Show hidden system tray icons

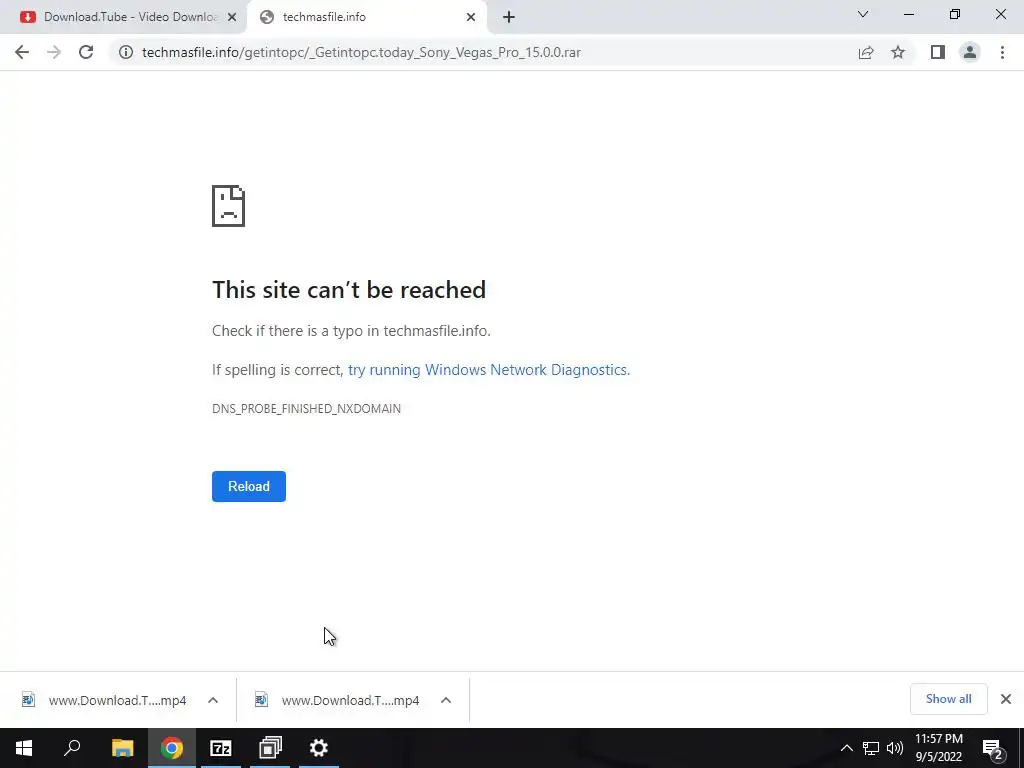846,748
